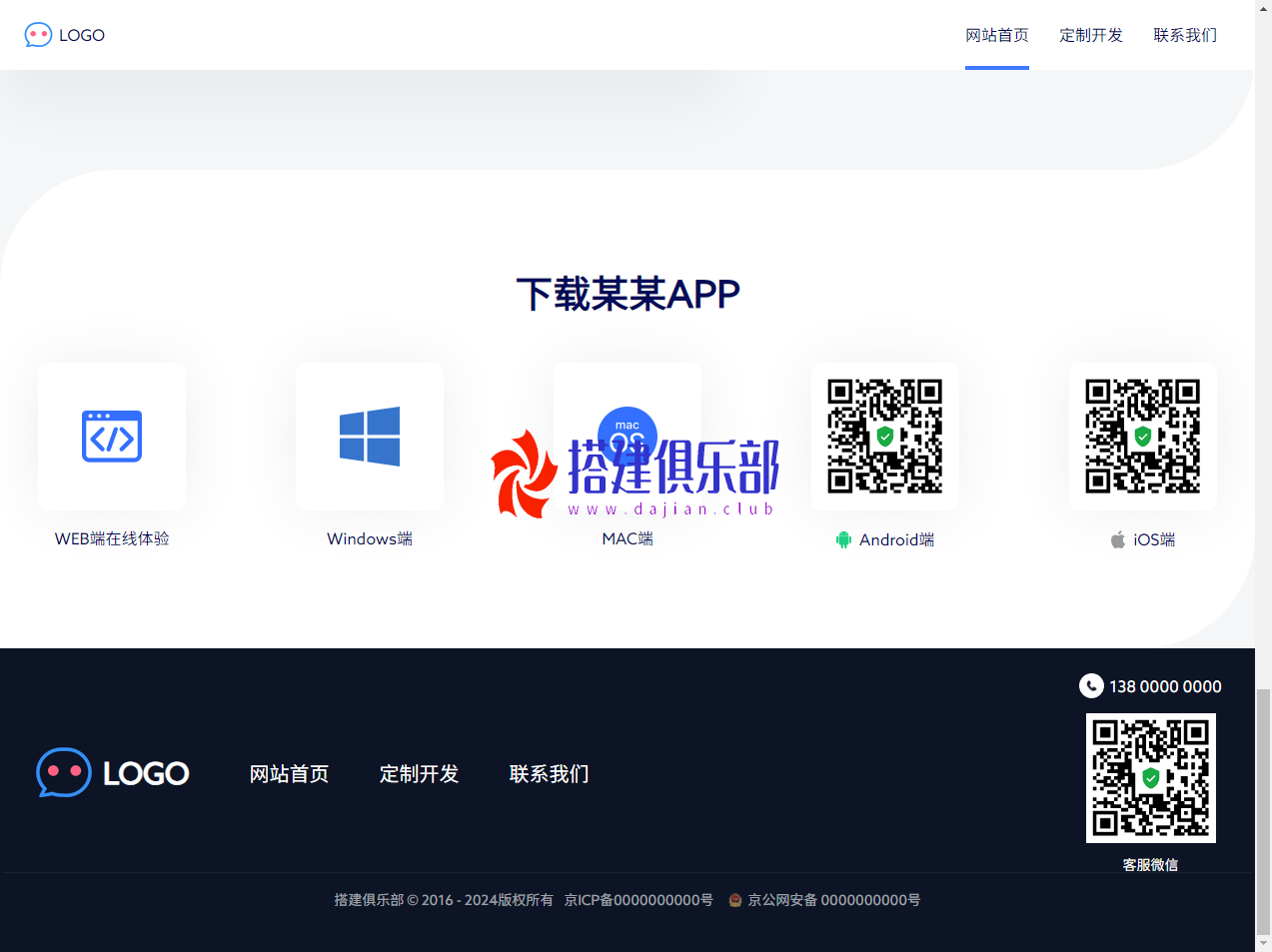Image resolution: width=1272 pixels, height=952 pixels.
Task: Click the 客服微信 QR code in footer
Action: [1151, 778]
